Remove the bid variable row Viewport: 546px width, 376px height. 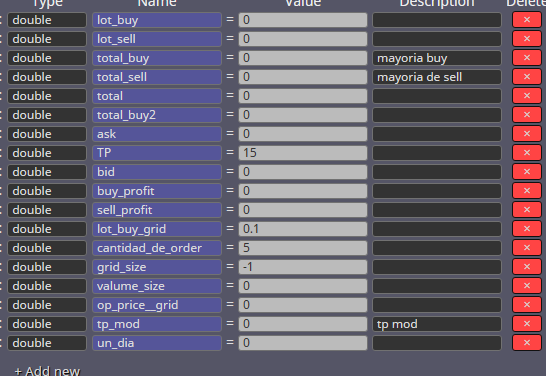point(527,172)
